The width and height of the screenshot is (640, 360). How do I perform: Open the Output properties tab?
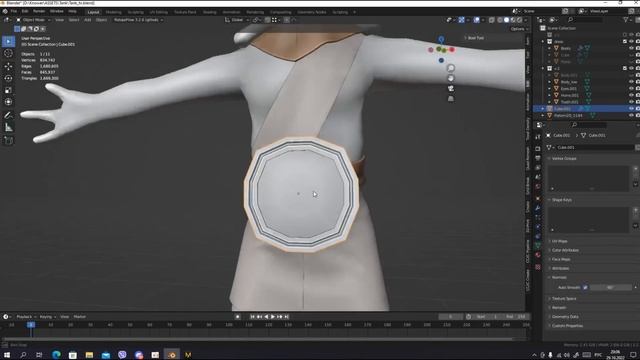tap(538, 158)
